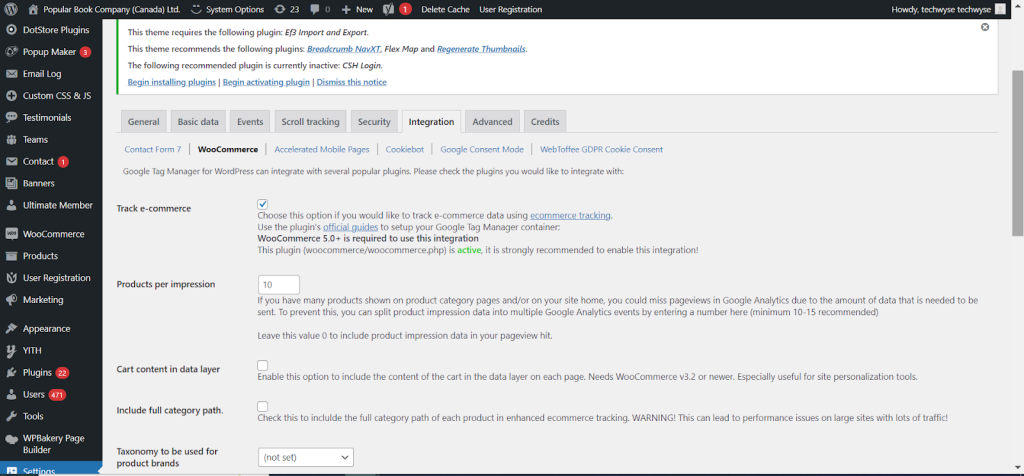
Task: Open the updates icon showing 23
Action: (286, 9)
